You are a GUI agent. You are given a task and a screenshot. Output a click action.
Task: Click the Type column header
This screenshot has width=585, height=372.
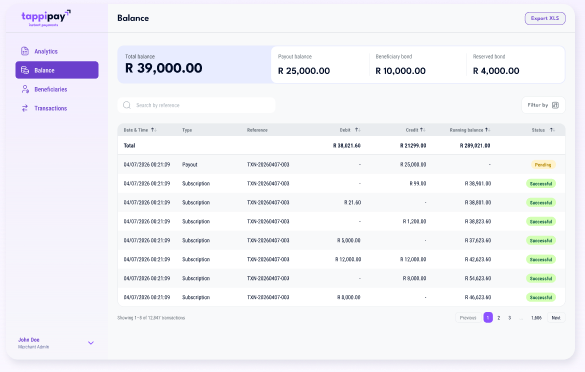pos(187,130)
